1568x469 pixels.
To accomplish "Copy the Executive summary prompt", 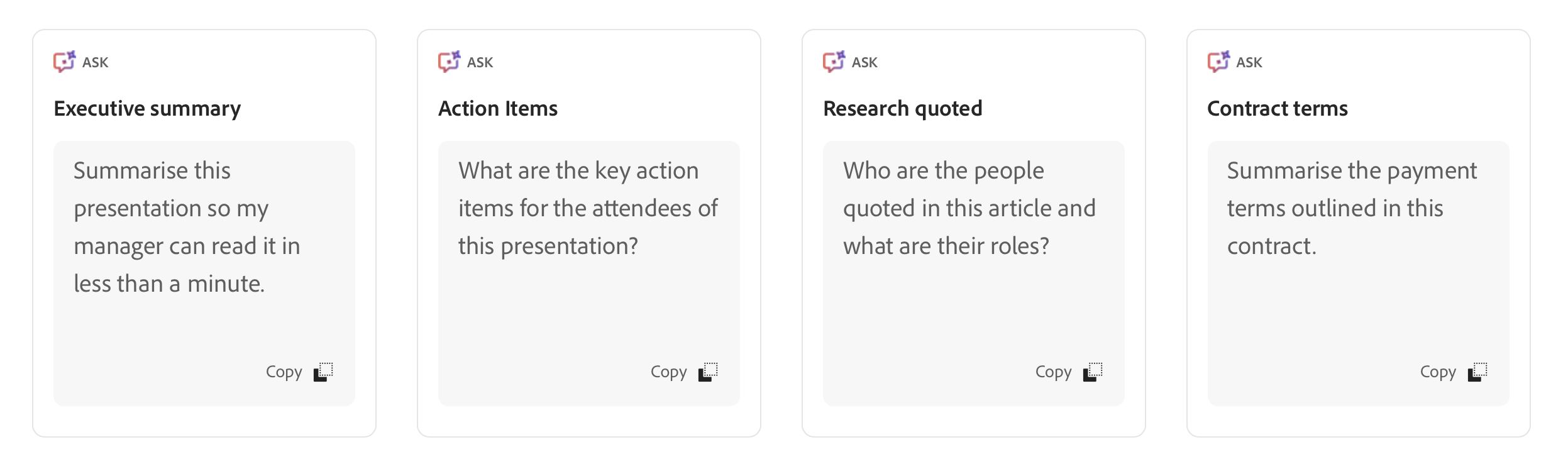I will (283, 372).
